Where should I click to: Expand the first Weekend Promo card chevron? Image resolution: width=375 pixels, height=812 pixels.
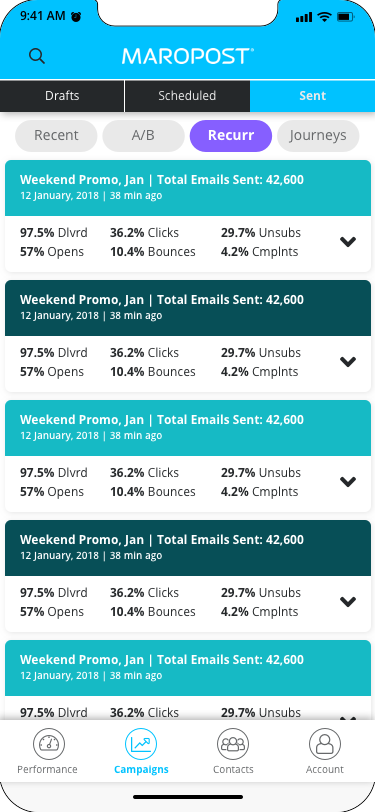click(348, 242)
